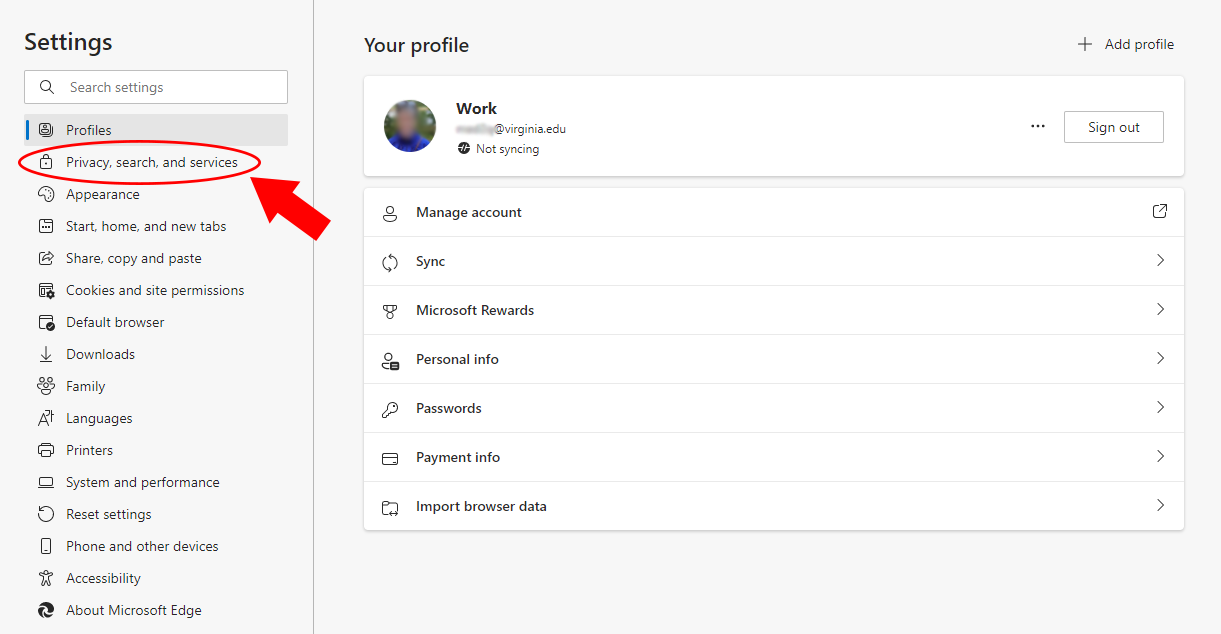This screenshot has width=1221, height=634.
Task: Click the Passwords key icon
Action: tap(390, 409)
